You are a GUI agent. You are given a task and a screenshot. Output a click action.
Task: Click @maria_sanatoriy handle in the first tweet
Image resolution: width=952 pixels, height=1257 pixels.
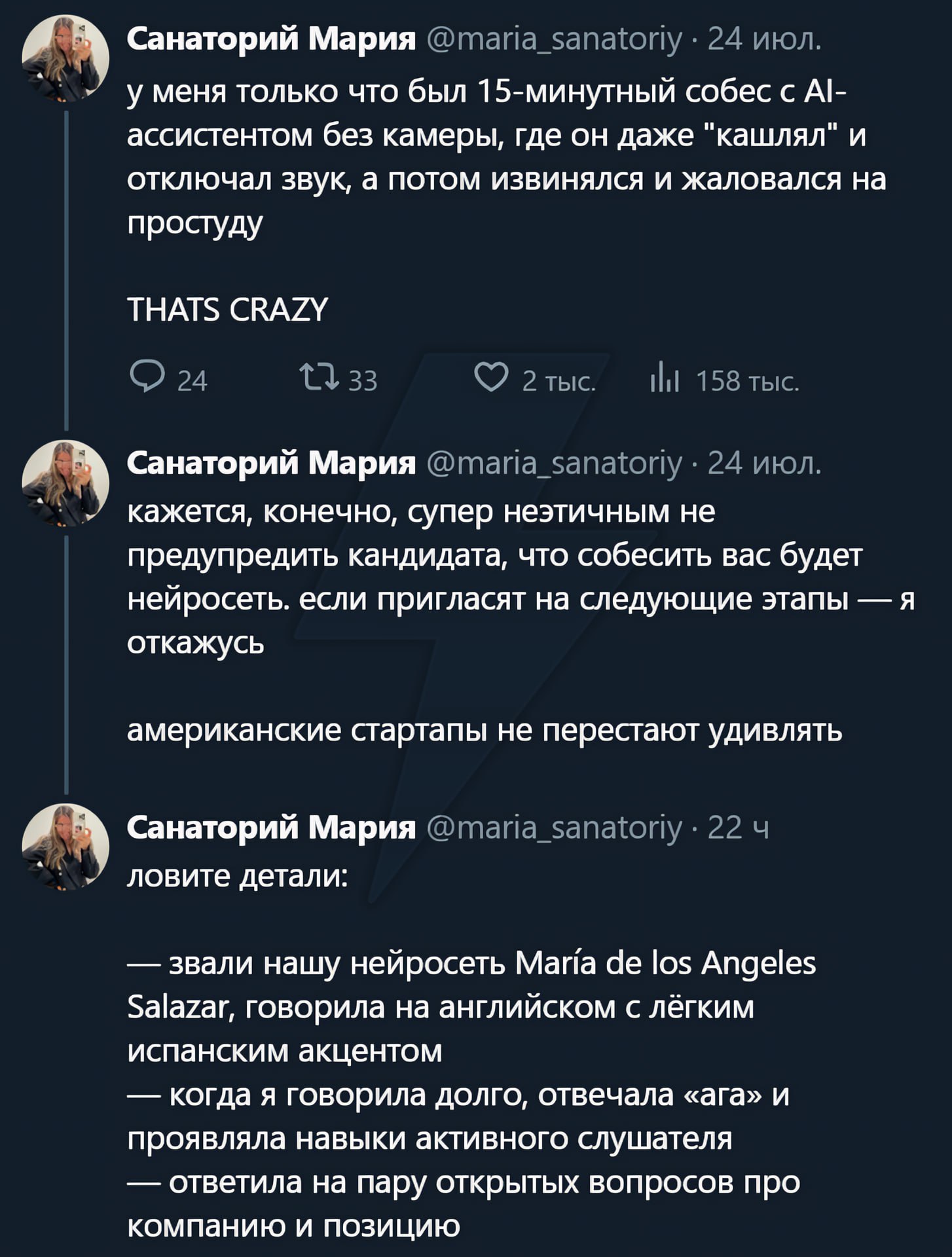point(555,41)
